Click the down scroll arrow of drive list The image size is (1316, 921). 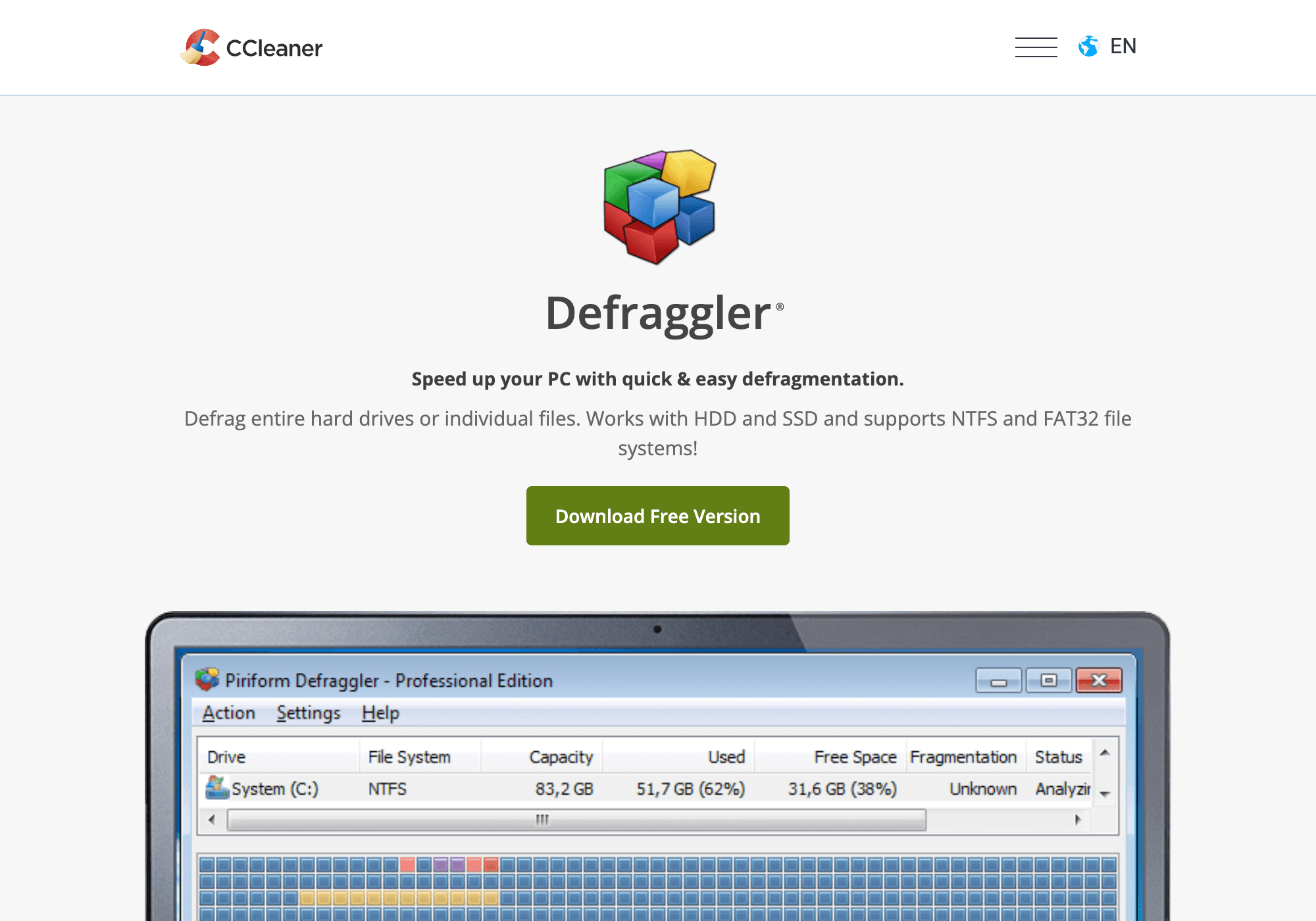pos(1105,794)
